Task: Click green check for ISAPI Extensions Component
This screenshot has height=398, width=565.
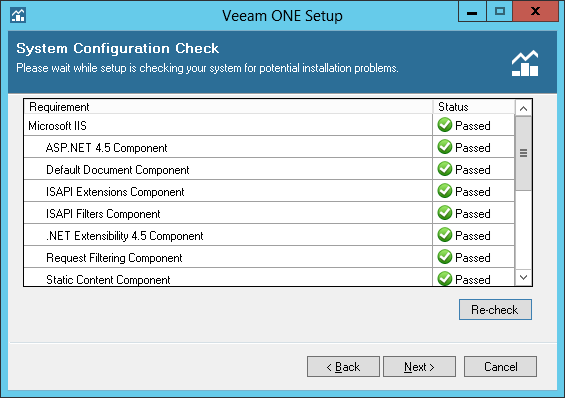Action: pyautogui.click(x=445, y=191)
